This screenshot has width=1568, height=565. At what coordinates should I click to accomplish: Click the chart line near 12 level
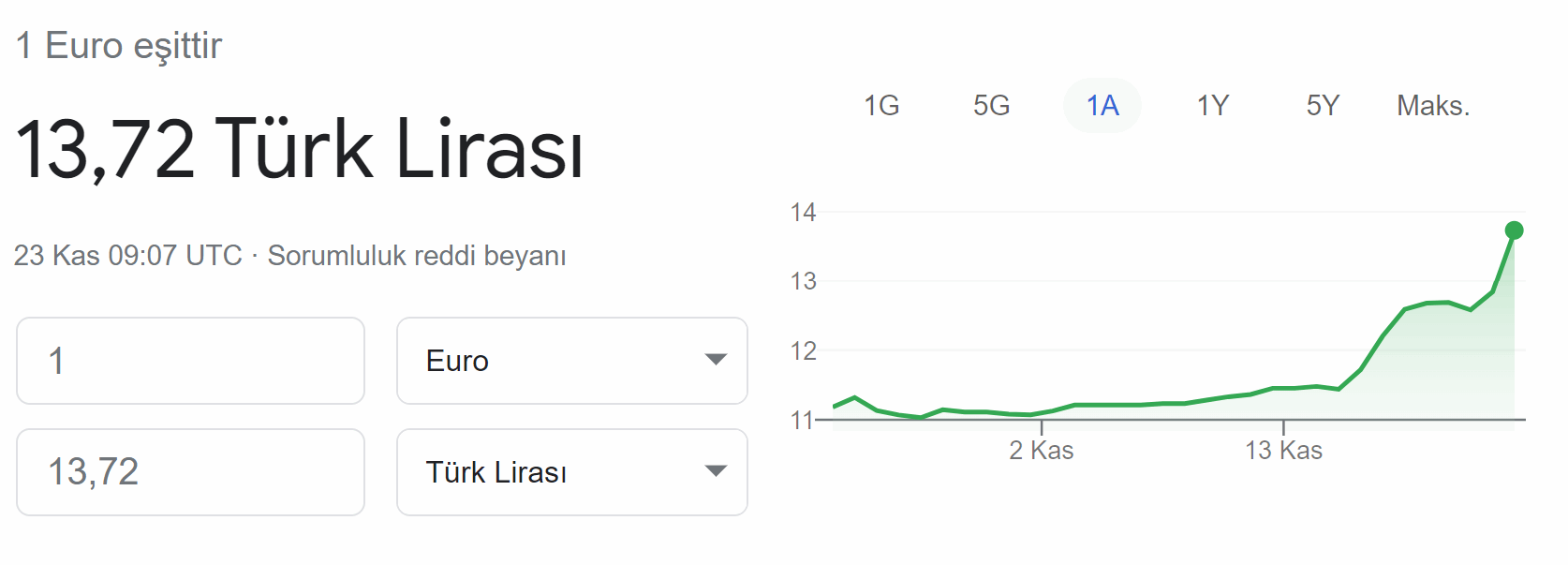(x=1373, y=350)
